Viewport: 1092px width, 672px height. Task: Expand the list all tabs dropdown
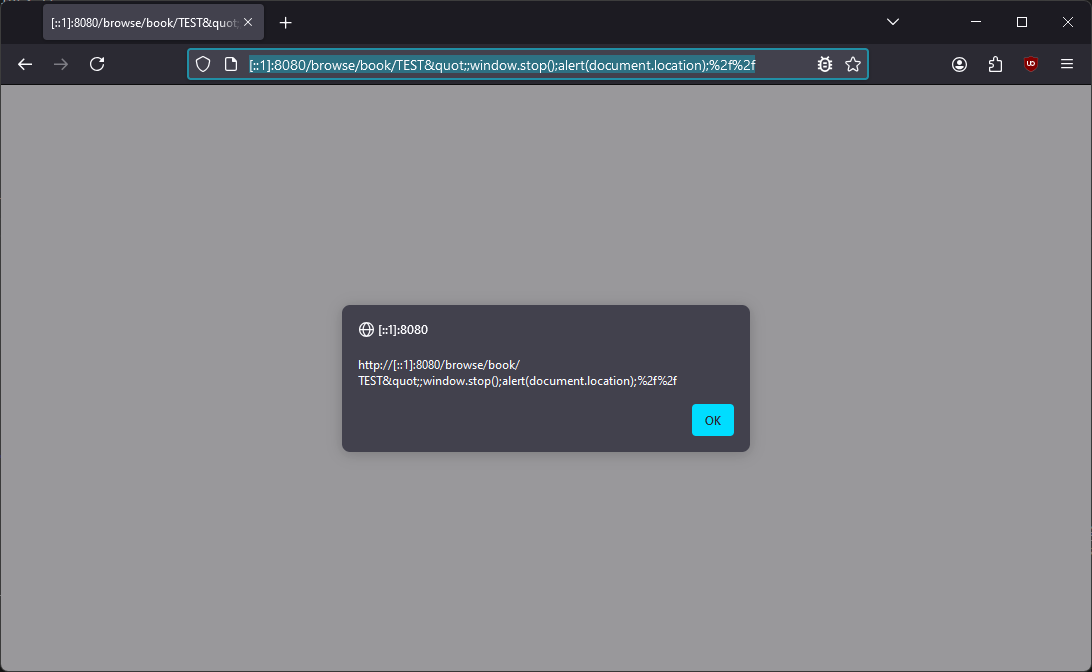[x=893, y=22]
